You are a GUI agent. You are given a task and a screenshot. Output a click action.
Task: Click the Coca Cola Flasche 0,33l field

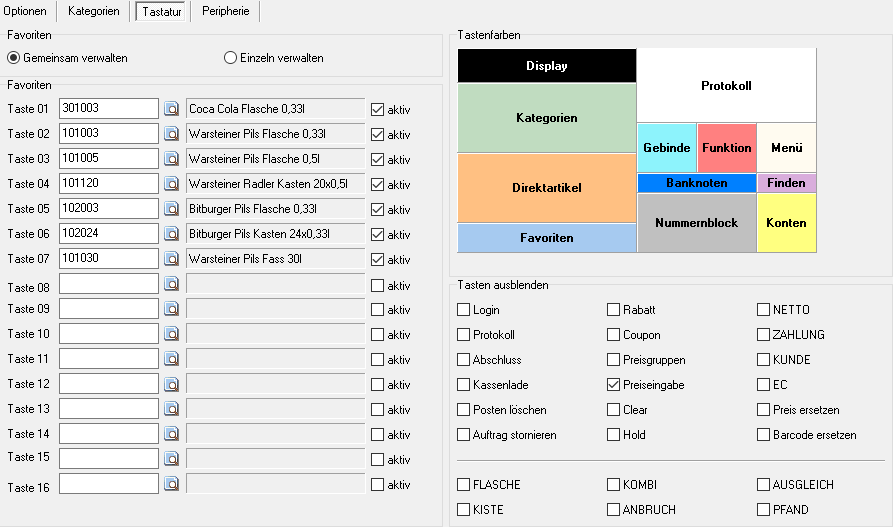click(276, 108)
